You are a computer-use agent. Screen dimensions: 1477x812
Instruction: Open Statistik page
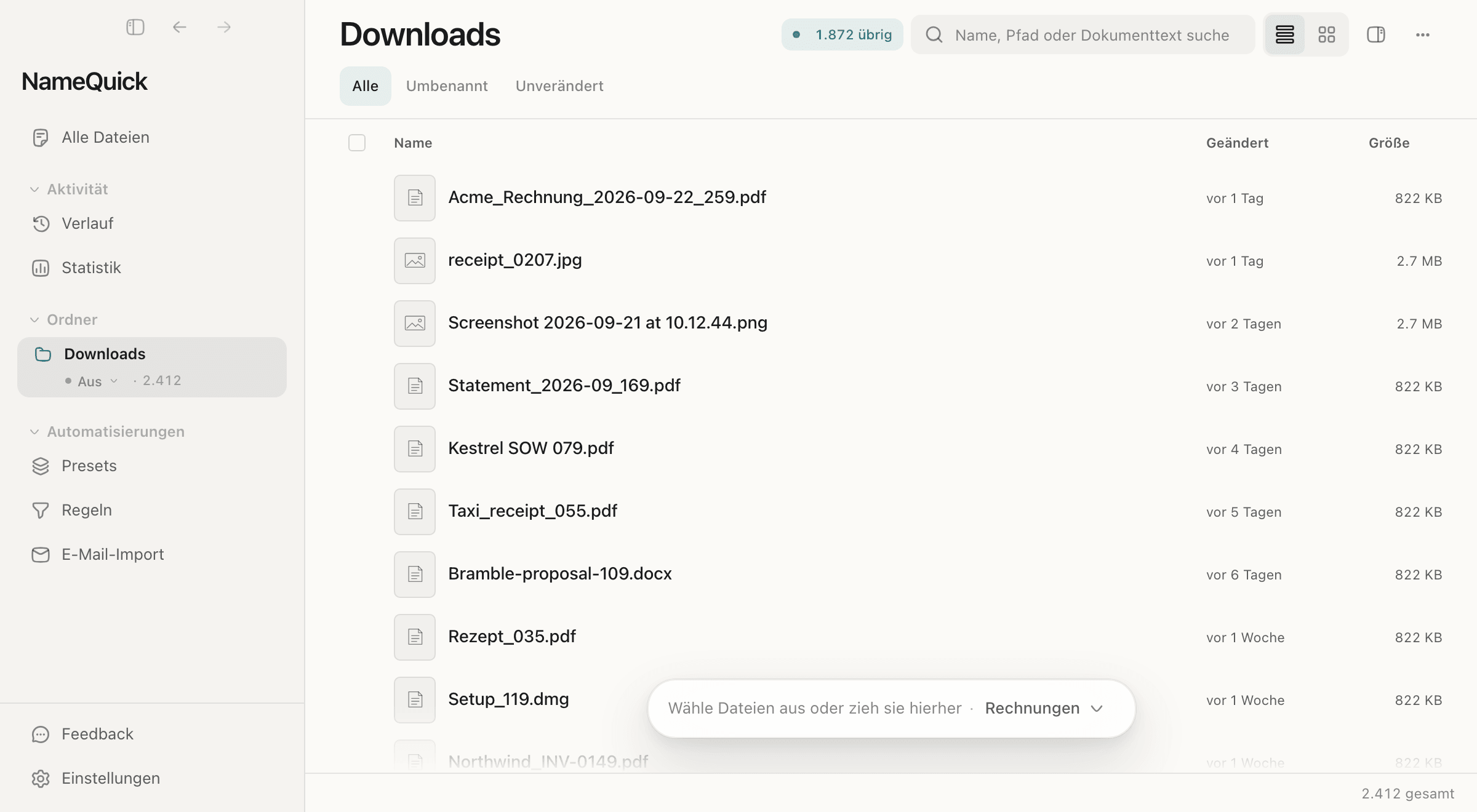[152, 268]
